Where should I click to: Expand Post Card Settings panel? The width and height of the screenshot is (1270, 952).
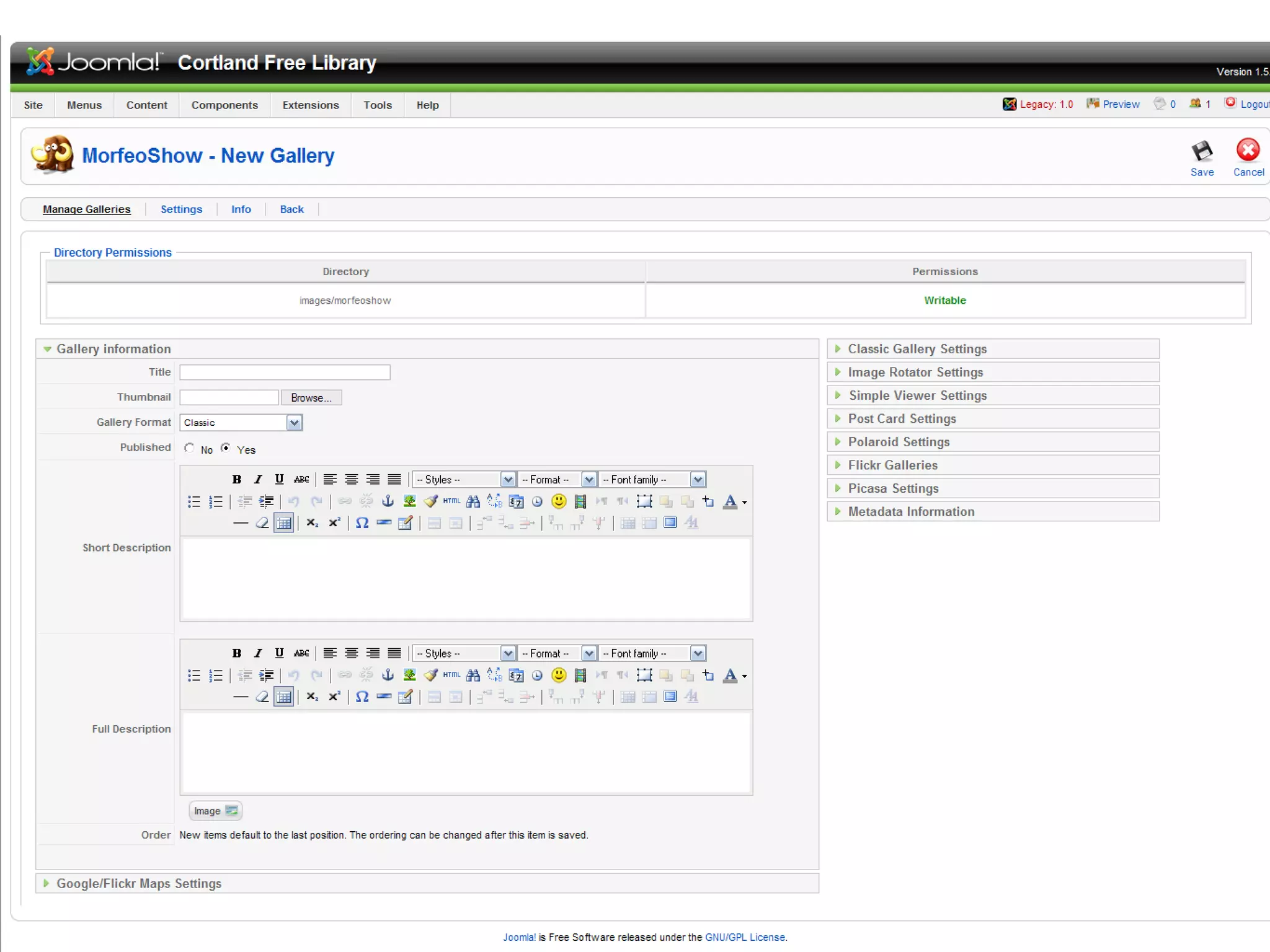pos(993,418)
